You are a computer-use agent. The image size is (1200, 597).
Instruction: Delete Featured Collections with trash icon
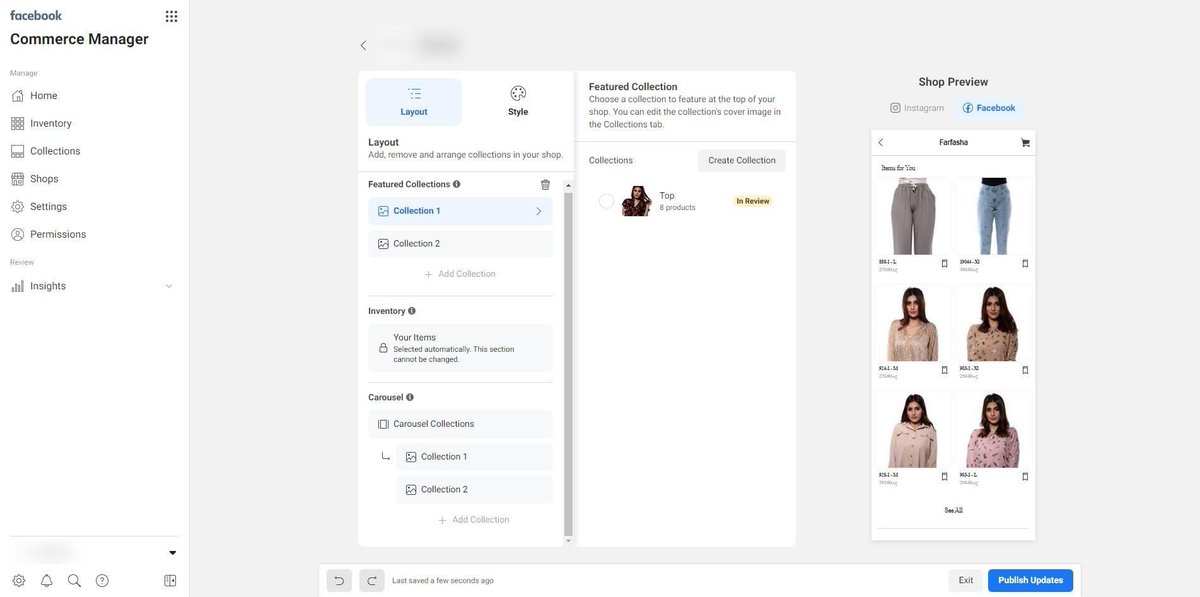click(x=545, y=185)
